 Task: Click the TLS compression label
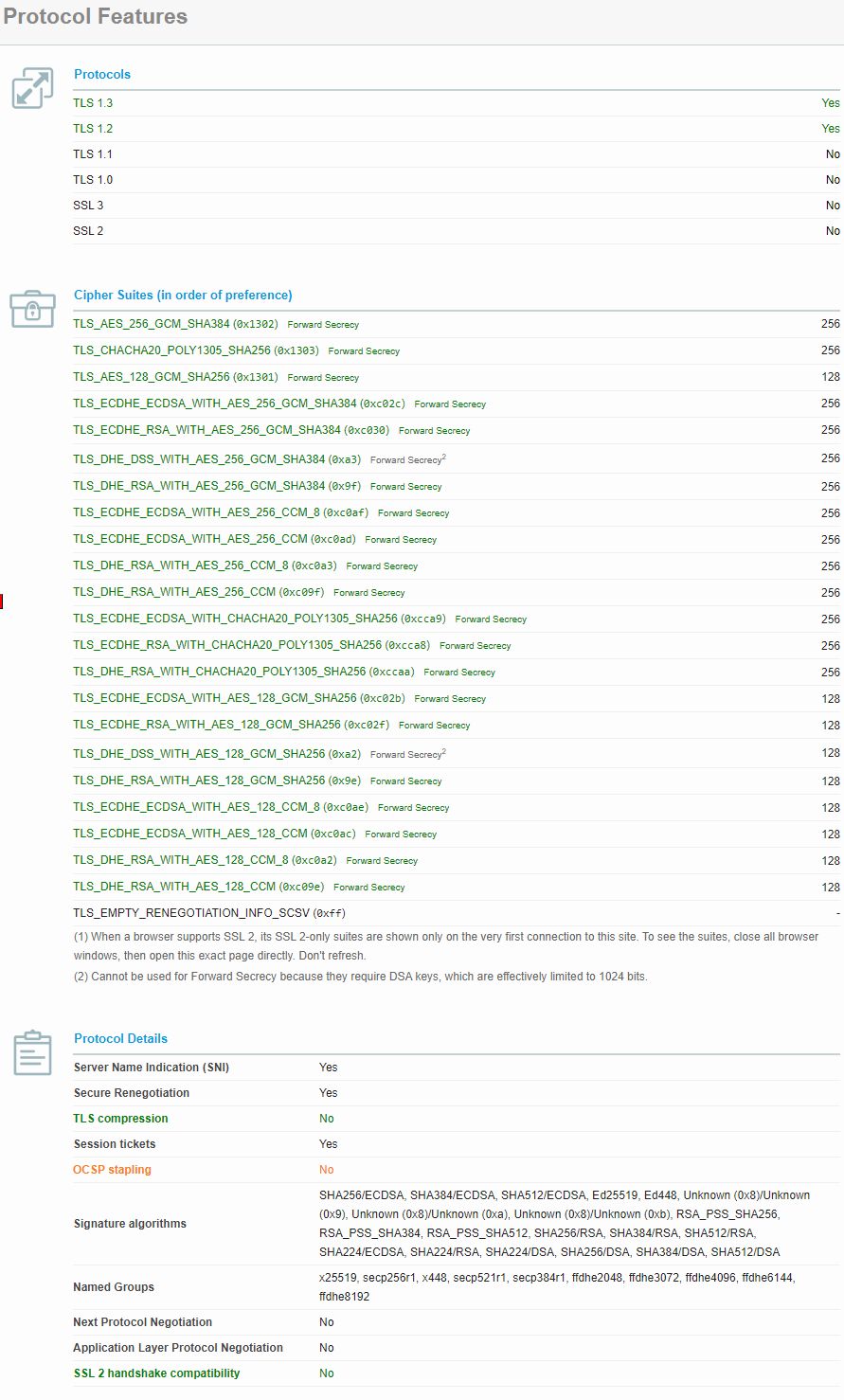coord(120,1119)
